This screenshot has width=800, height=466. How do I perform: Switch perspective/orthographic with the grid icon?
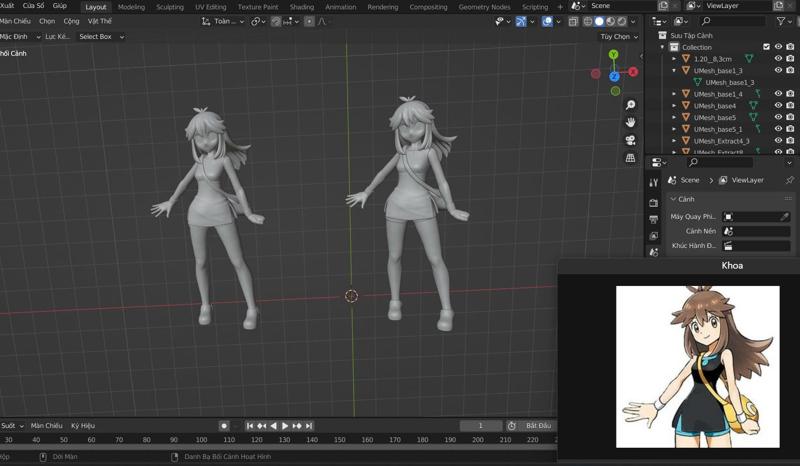click(630, 158)
